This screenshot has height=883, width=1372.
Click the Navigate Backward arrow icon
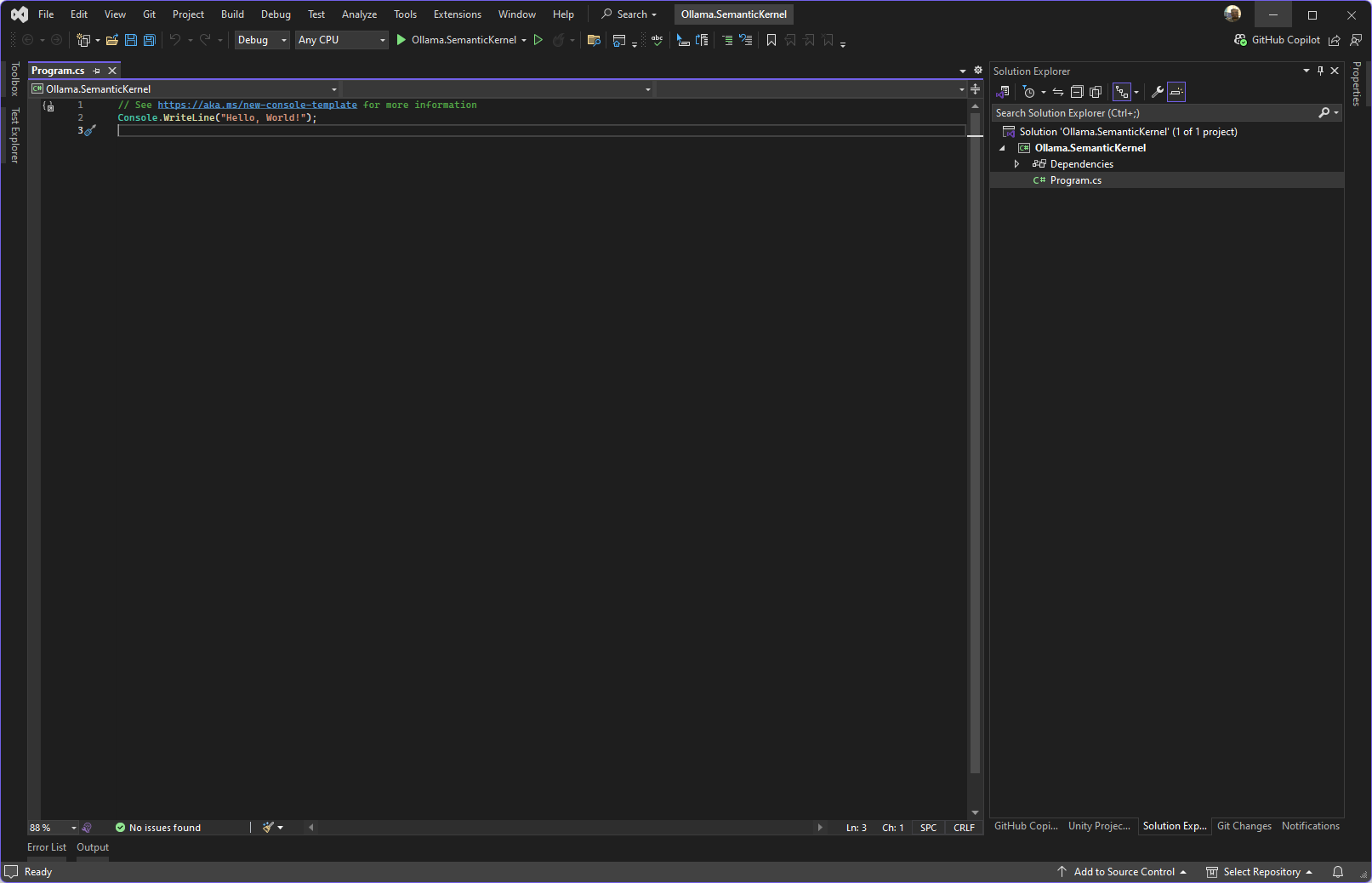pos(27,40)
